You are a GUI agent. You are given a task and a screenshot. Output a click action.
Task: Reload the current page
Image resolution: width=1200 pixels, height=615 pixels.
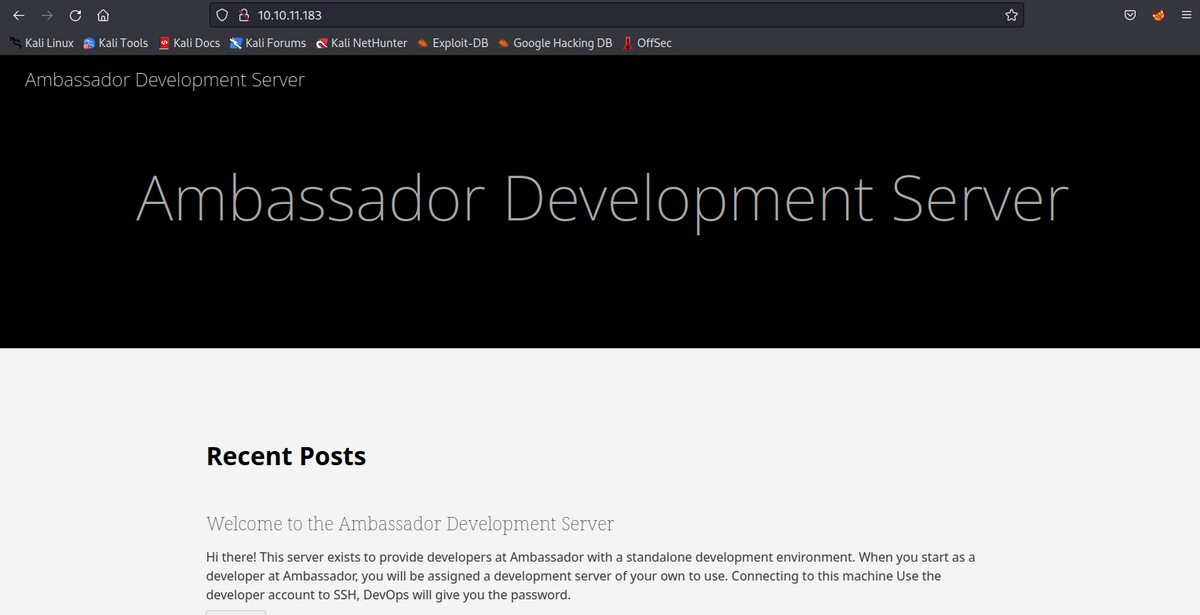(x=75, y=15)
